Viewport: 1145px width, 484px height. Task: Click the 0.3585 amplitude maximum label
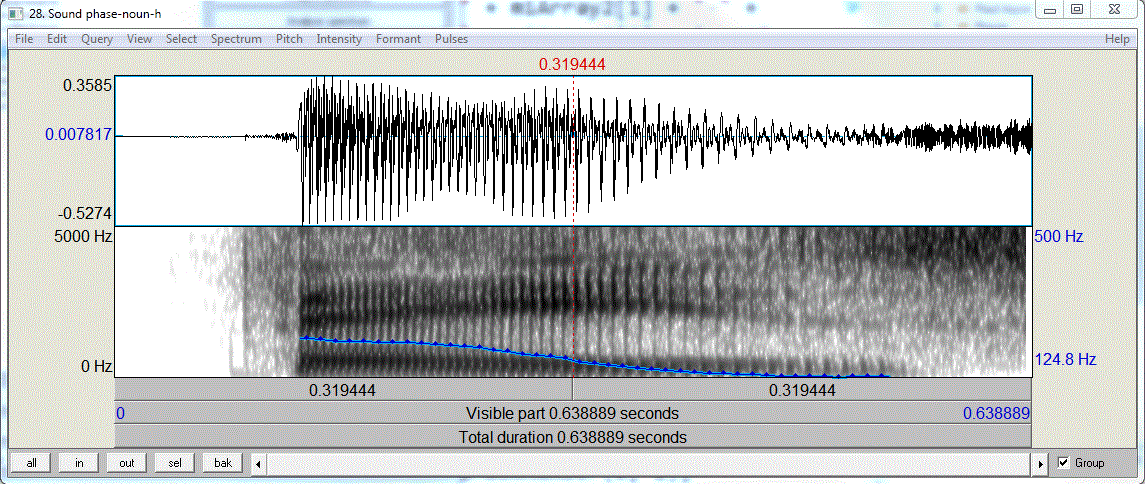88,85
